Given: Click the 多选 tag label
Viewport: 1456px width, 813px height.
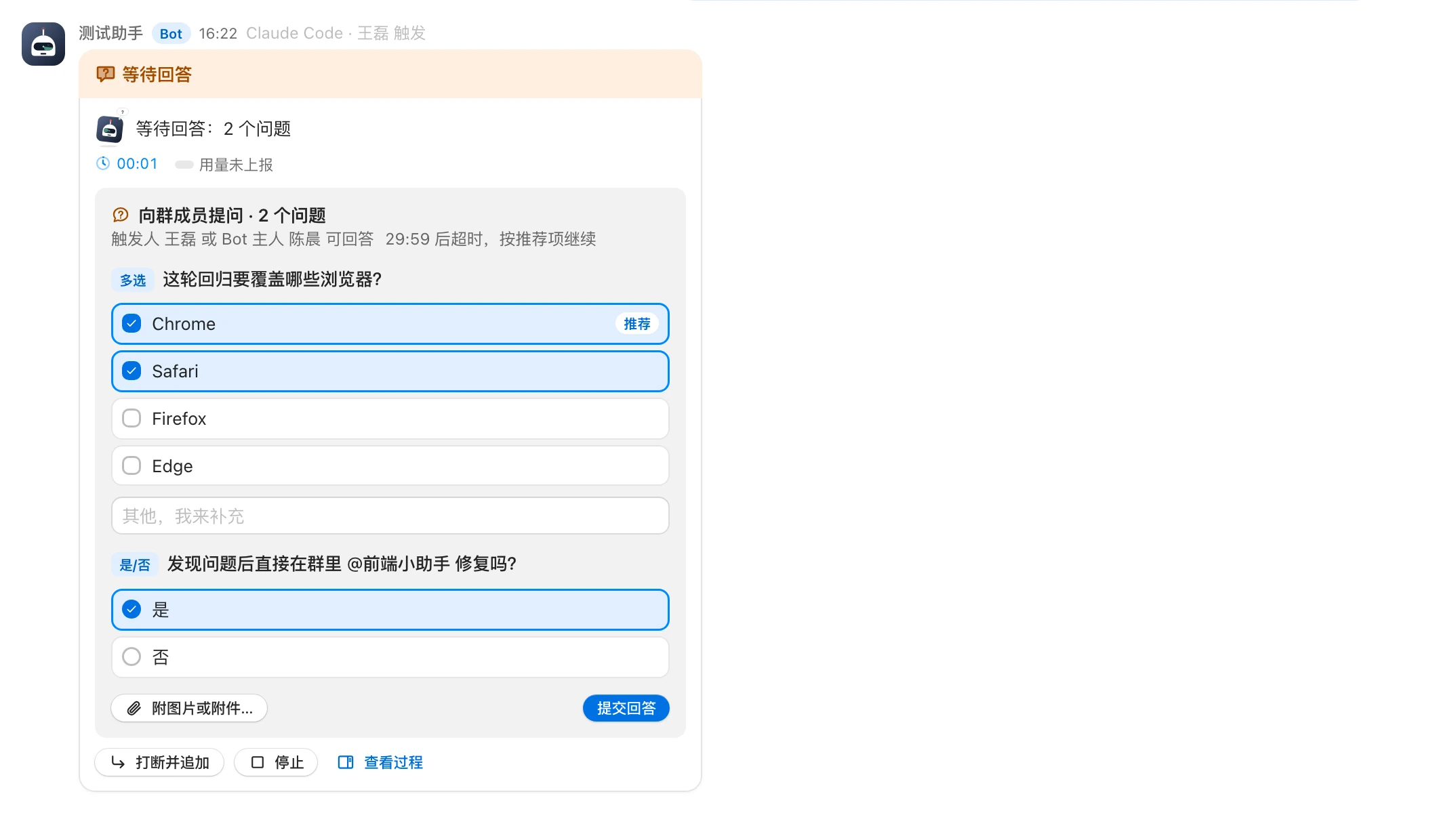Looking at the screenshot, I should pyautogui.click(x=133, y=280).
